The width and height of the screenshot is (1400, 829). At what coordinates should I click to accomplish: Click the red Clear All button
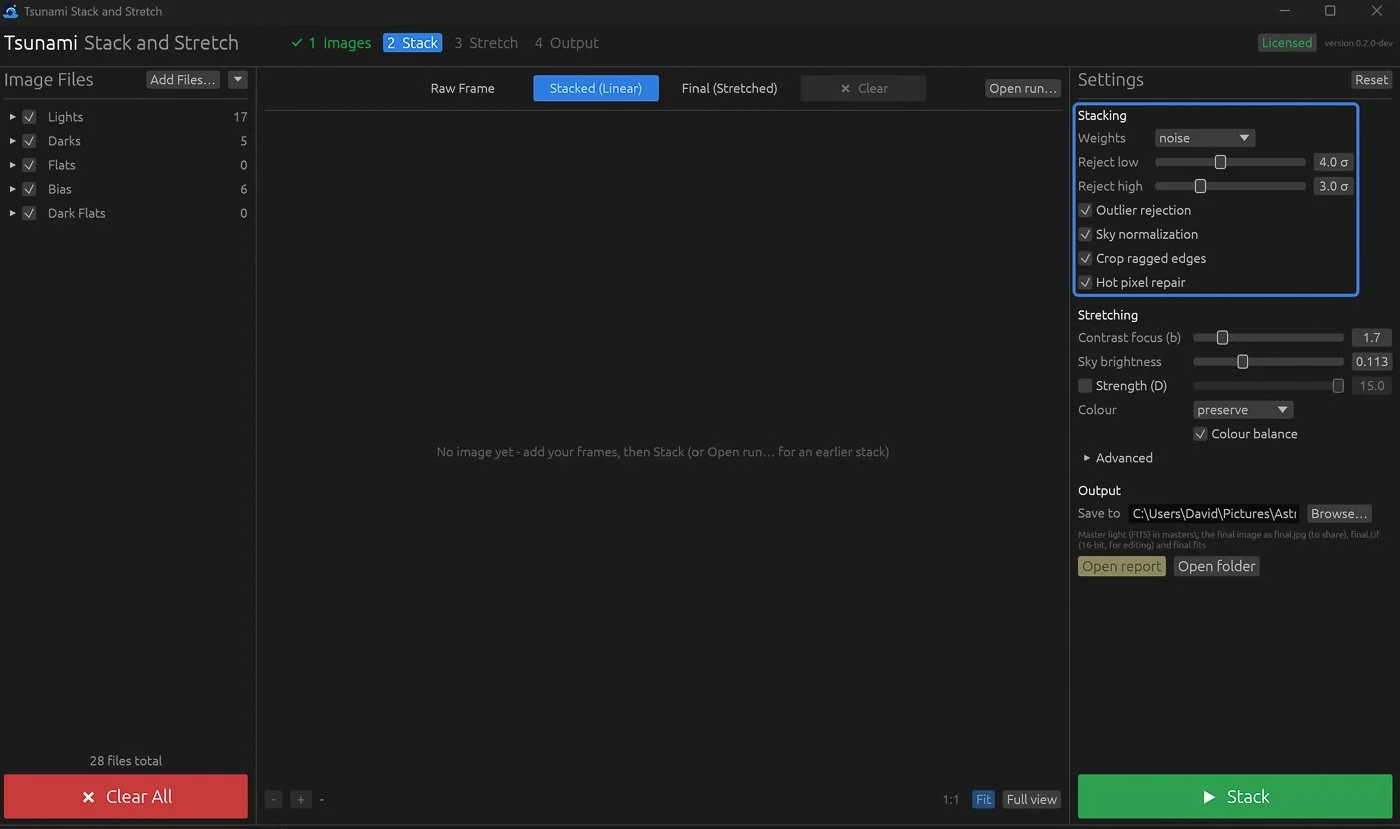(x=126, y=796)
